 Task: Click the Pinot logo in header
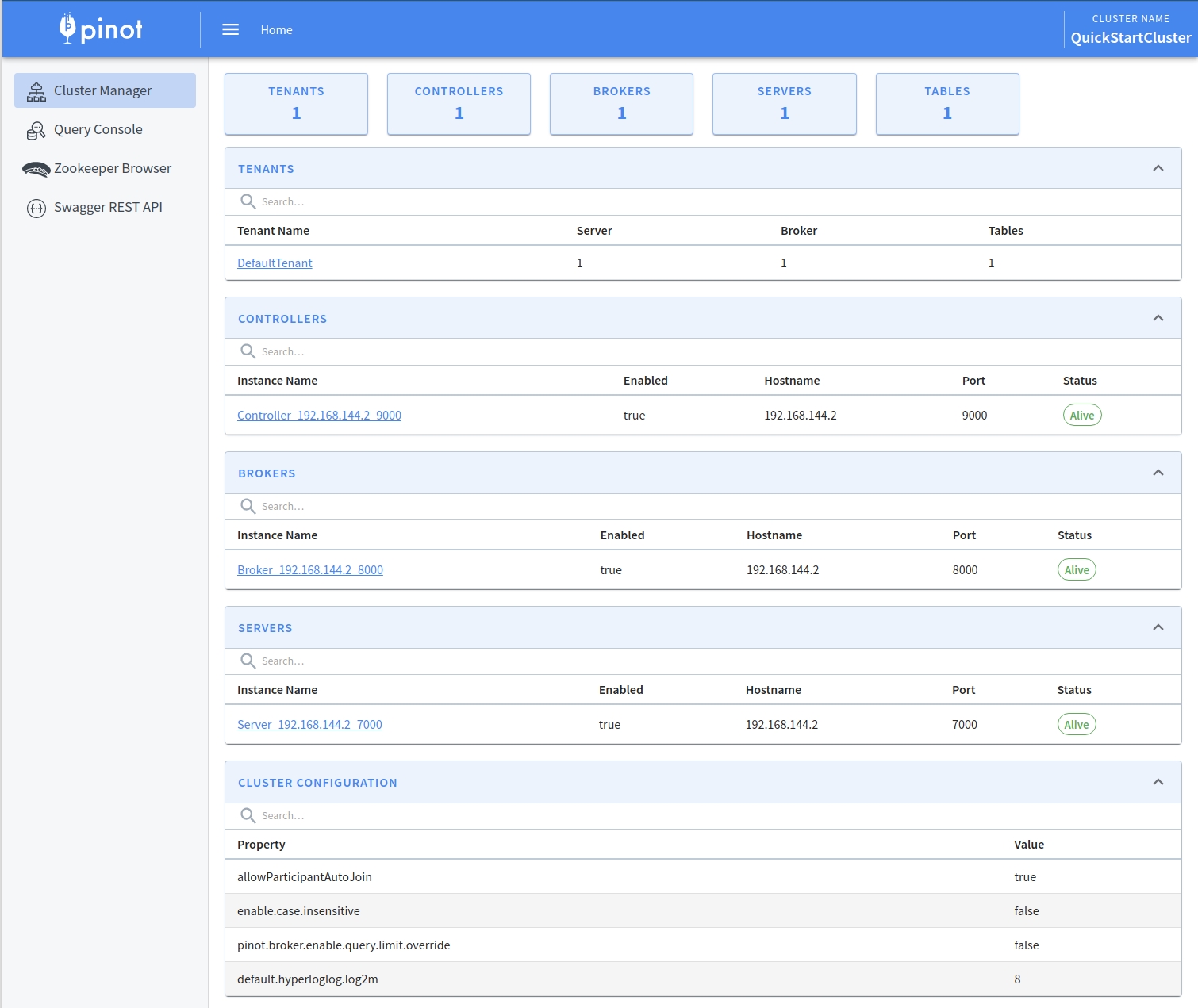pos(101,29)
